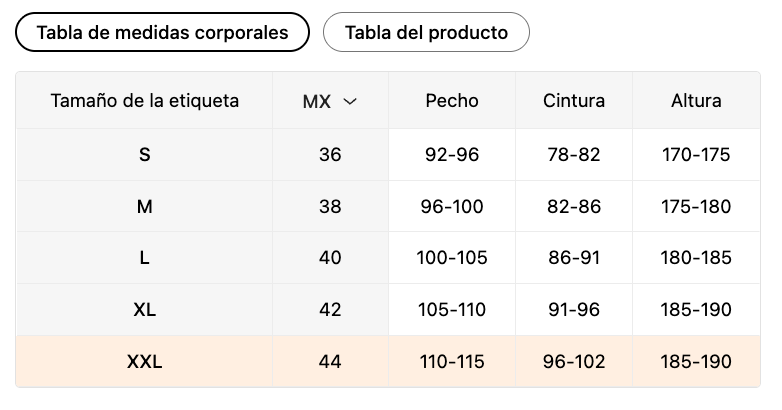This screenshot has height=410, width=782.
Task: Click the 170-175 Altura measurement
Action: pos(696,155)
